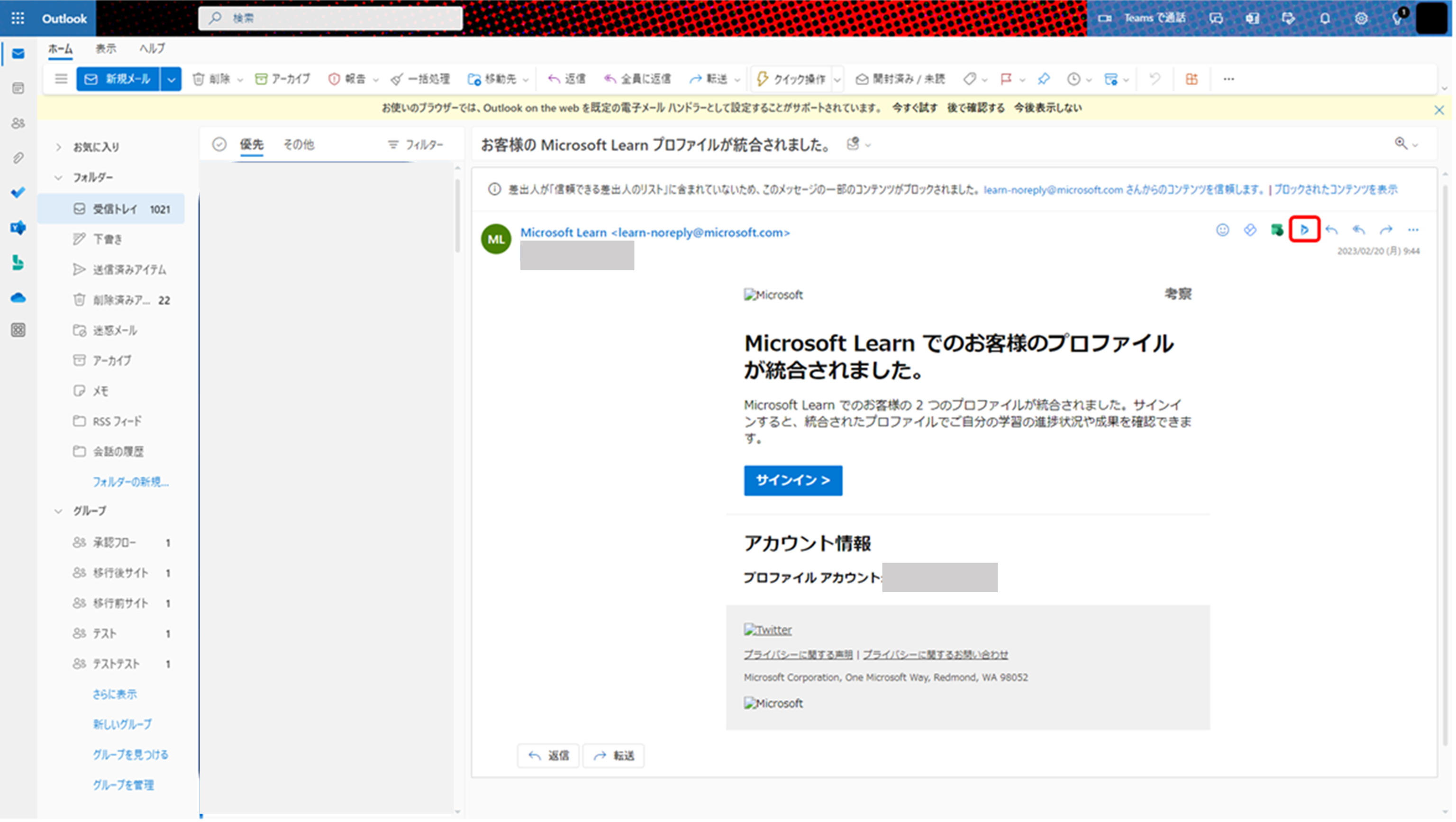Switch to the View ribbon tab

[x=106, y=49]
